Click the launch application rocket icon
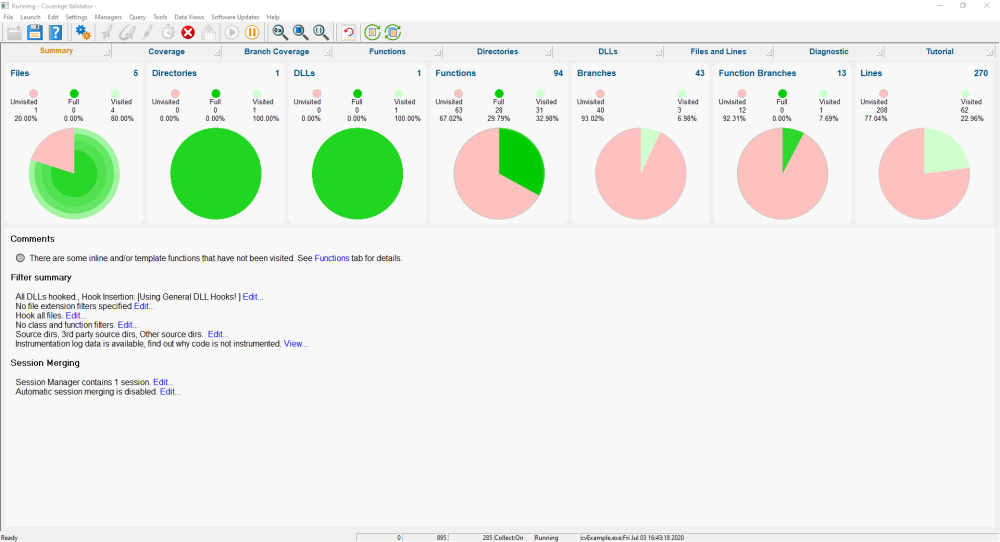1000x542 pixels. coord(107,33)
